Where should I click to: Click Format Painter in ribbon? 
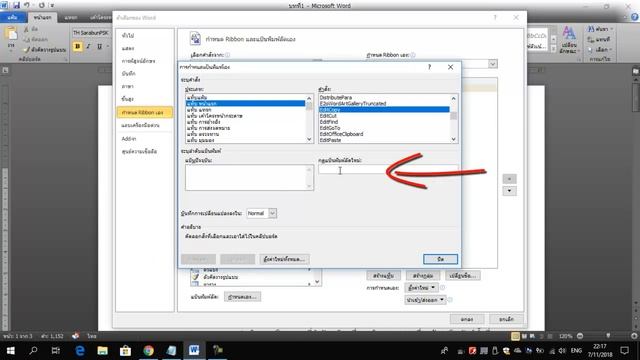45,49
